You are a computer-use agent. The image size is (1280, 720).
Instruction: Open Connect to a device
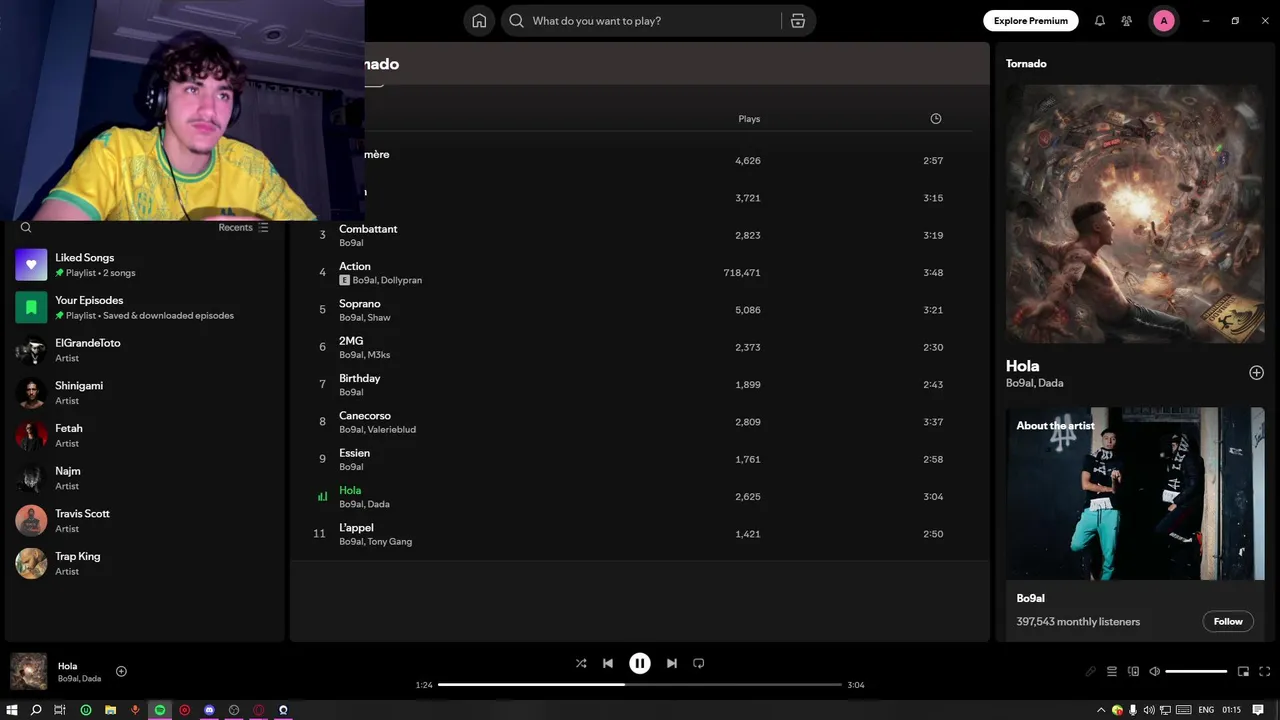(x=1133, y=671)
